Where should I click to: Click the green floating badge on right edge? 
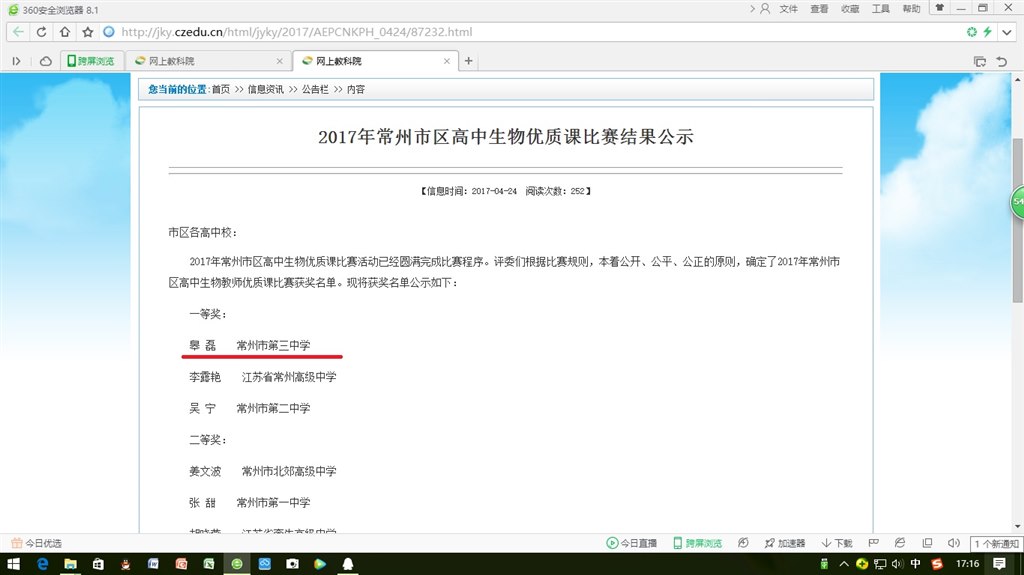click(1017, 202)
